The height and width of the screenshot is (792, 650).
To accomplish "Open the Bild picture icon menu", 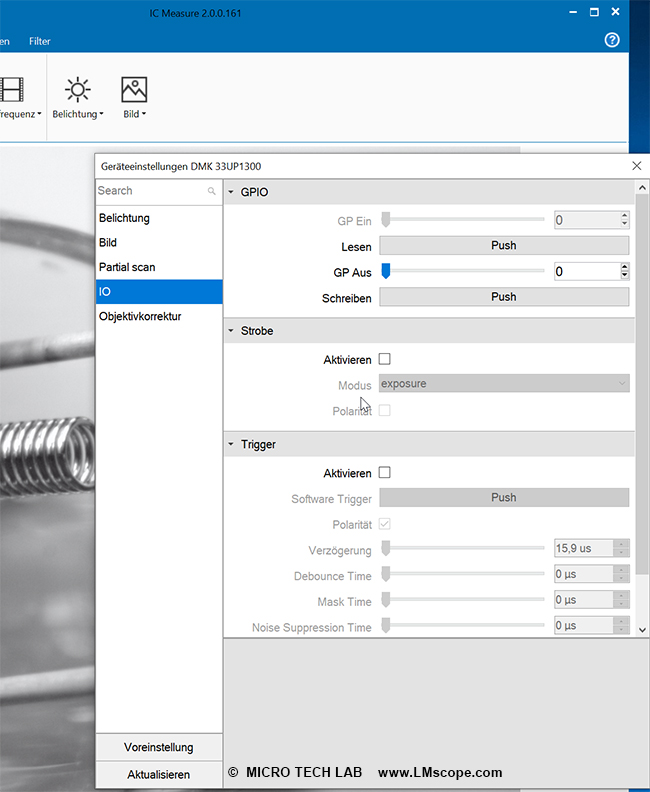I will 134,91.
